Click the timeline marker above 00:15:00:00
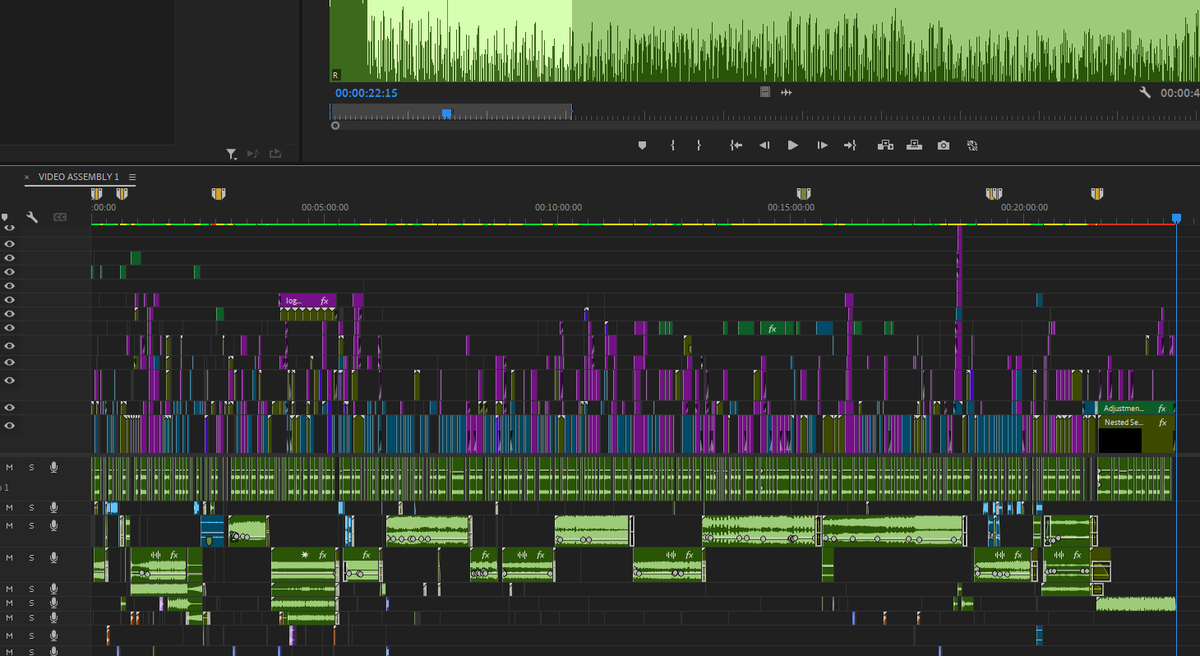Image resolution: width=1200 pixels, height=656 pixels. 803,193
